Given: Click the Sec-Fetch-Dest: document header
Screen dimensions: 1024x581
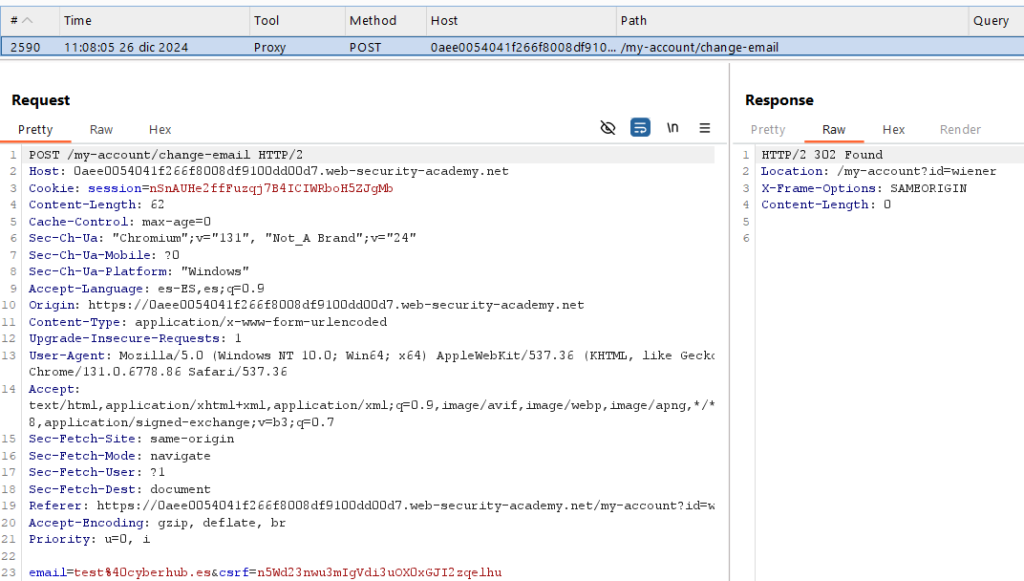Looking at the screenshot, I should pyautogui.click(x=120, y=489).
